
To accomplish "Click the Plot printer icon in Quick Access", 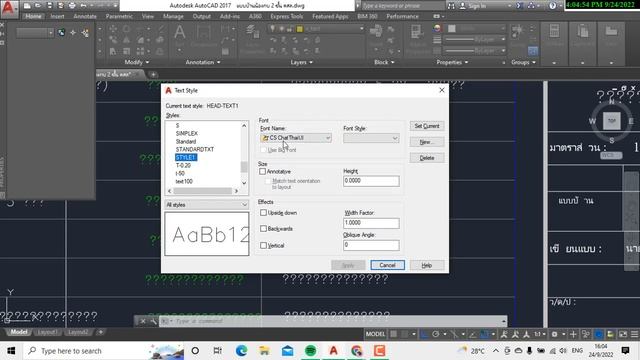I will (72, 6).
